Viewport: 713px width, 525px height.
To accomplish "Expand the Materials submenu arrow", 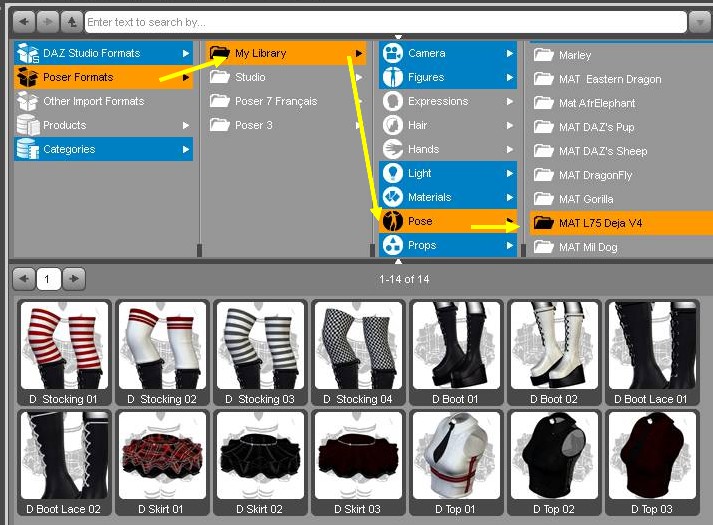I will 510,197.
